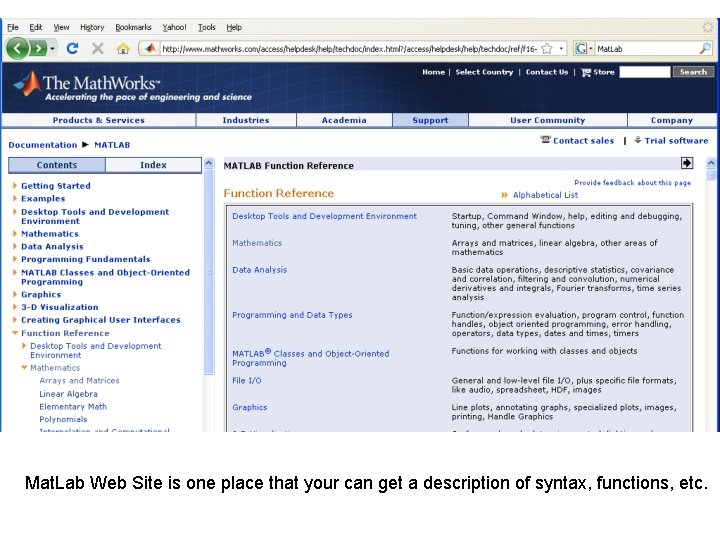This screenshot has width=720, height=540.
Task: Open the Tools menu
Action: click(207, 27)
